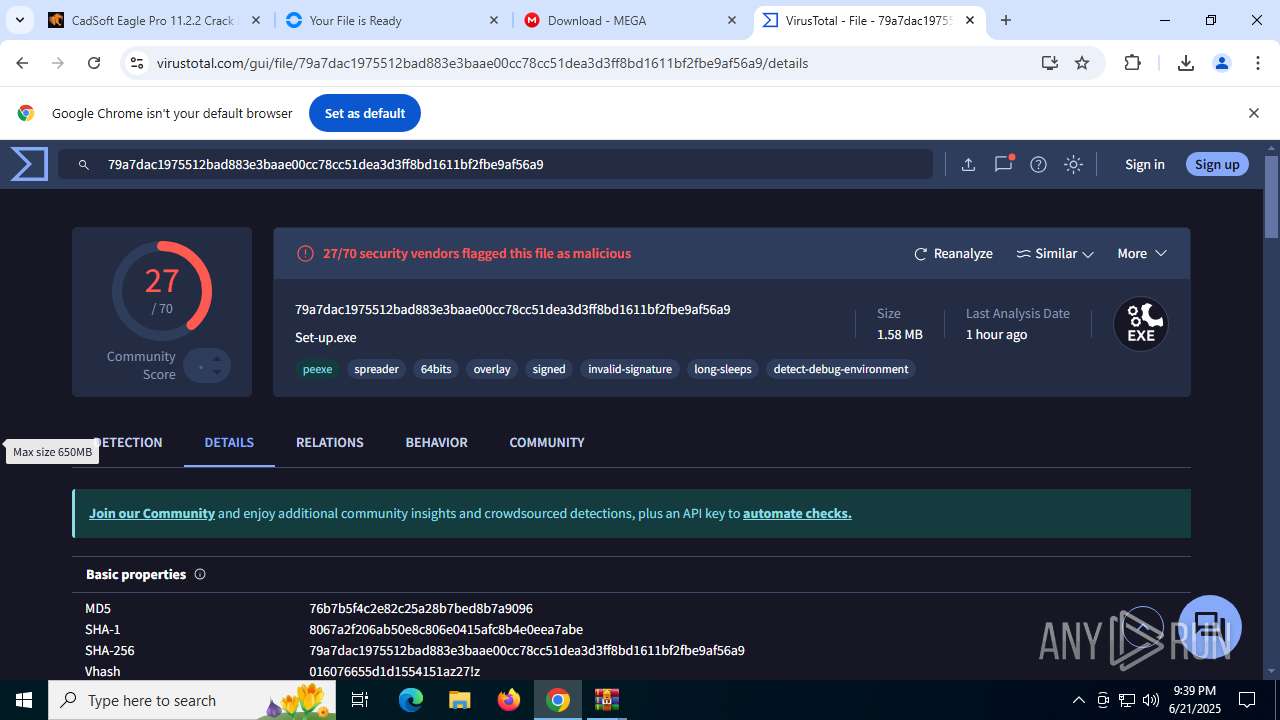Click the upload file icon
Image resolution: width=1280 pixels, height=720 pixels.
(968, 165)
